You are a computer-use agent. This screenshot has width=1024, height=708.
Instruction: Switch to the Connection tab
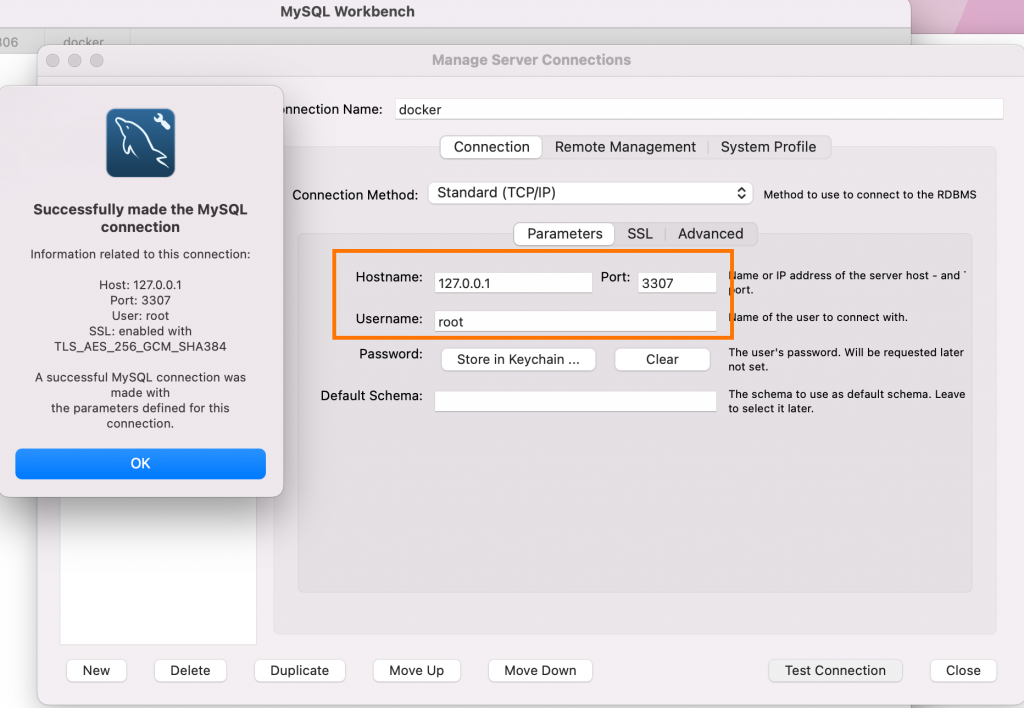491,147
